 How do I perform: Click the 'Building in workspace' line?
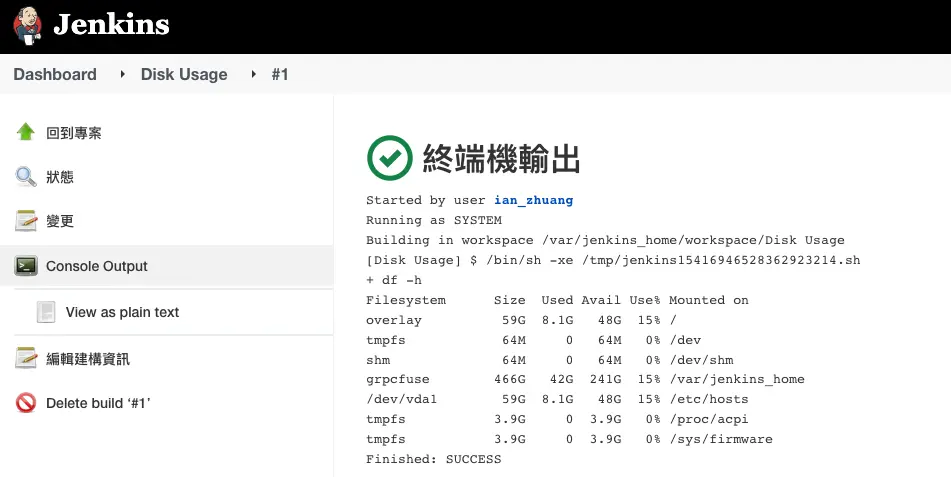605,240
